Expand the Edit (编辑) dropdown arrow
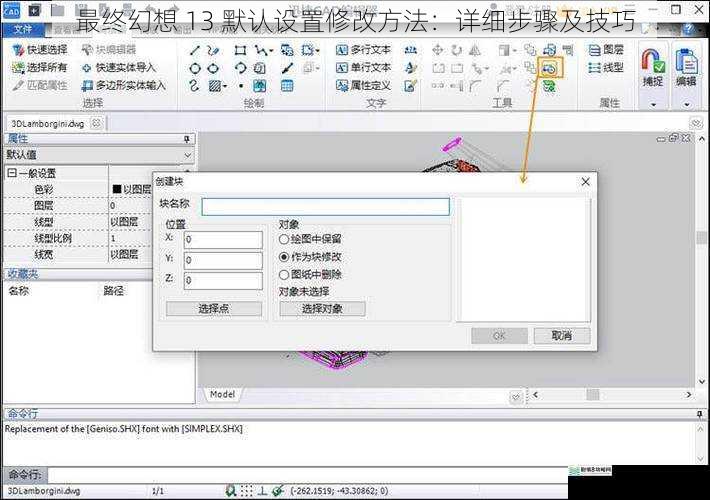 [687, 105]
